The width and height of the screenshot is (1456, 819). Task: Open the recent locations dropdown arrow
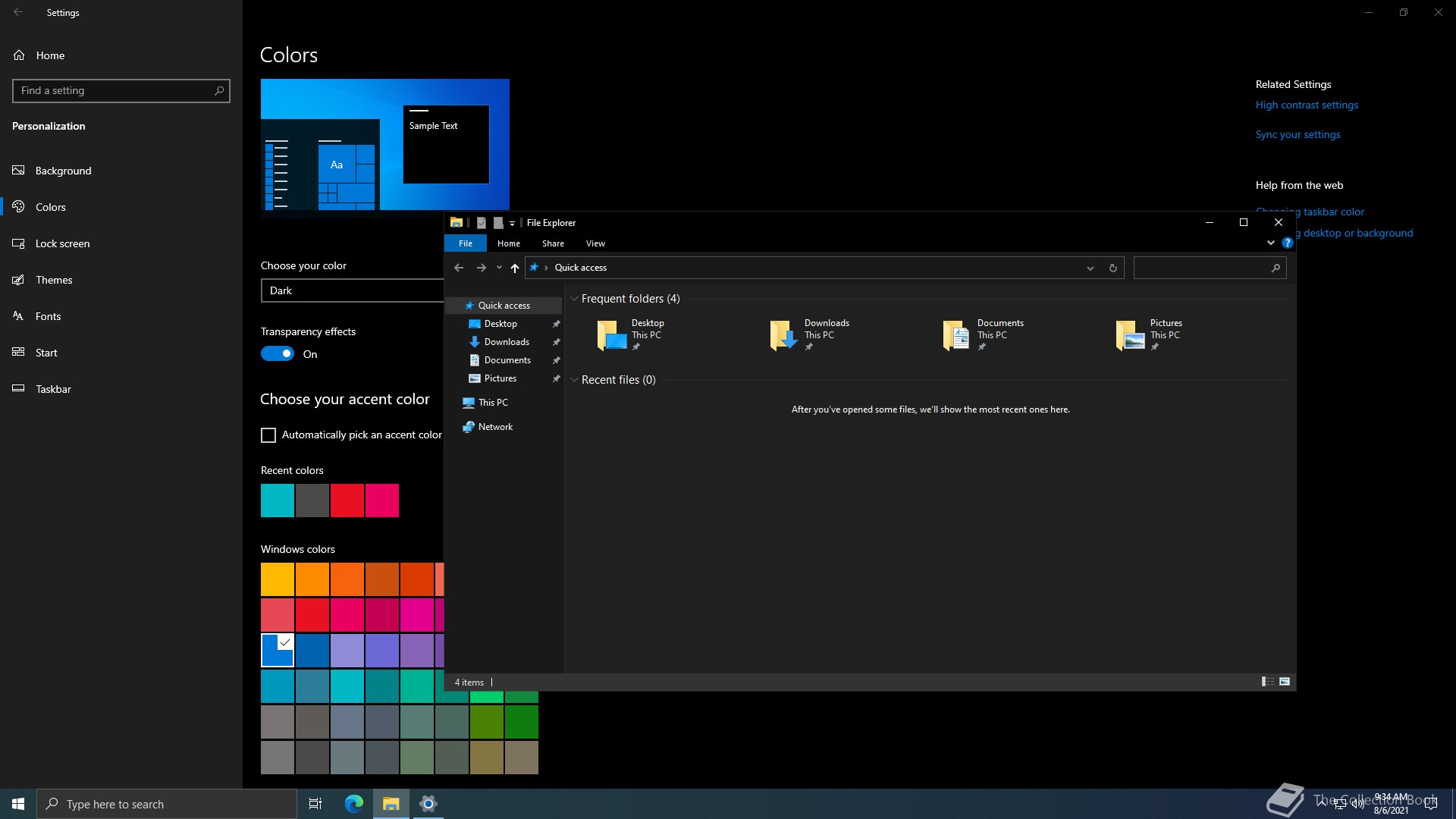(499, 268)
